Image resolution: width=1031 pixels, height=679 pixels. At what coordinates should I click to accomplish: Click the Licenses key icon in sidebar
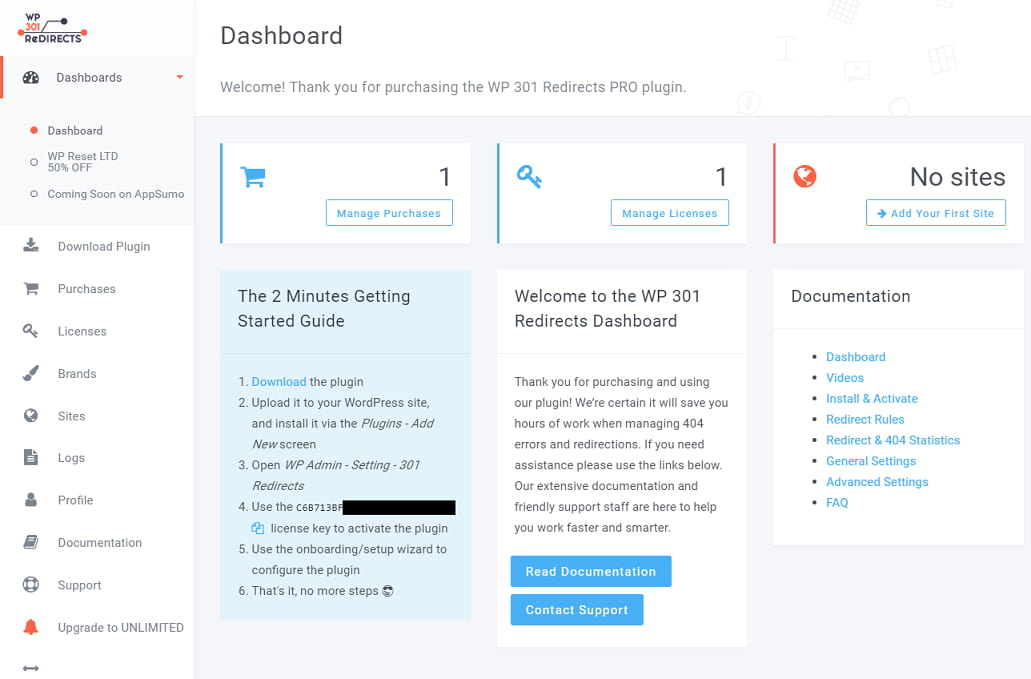[31, 331]
